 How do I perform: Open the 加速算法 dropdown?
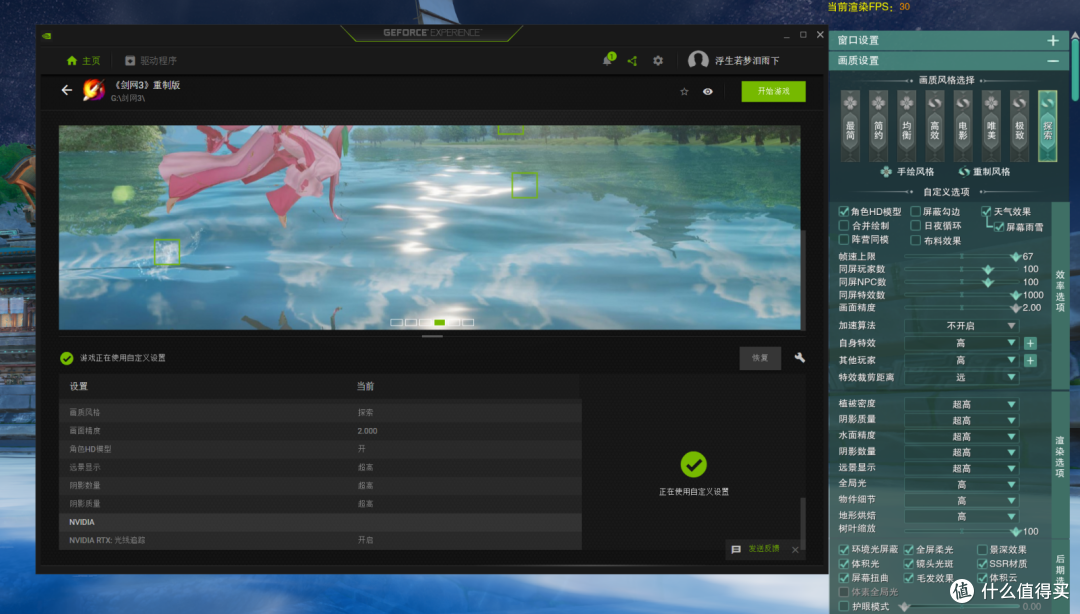[962, 325]
